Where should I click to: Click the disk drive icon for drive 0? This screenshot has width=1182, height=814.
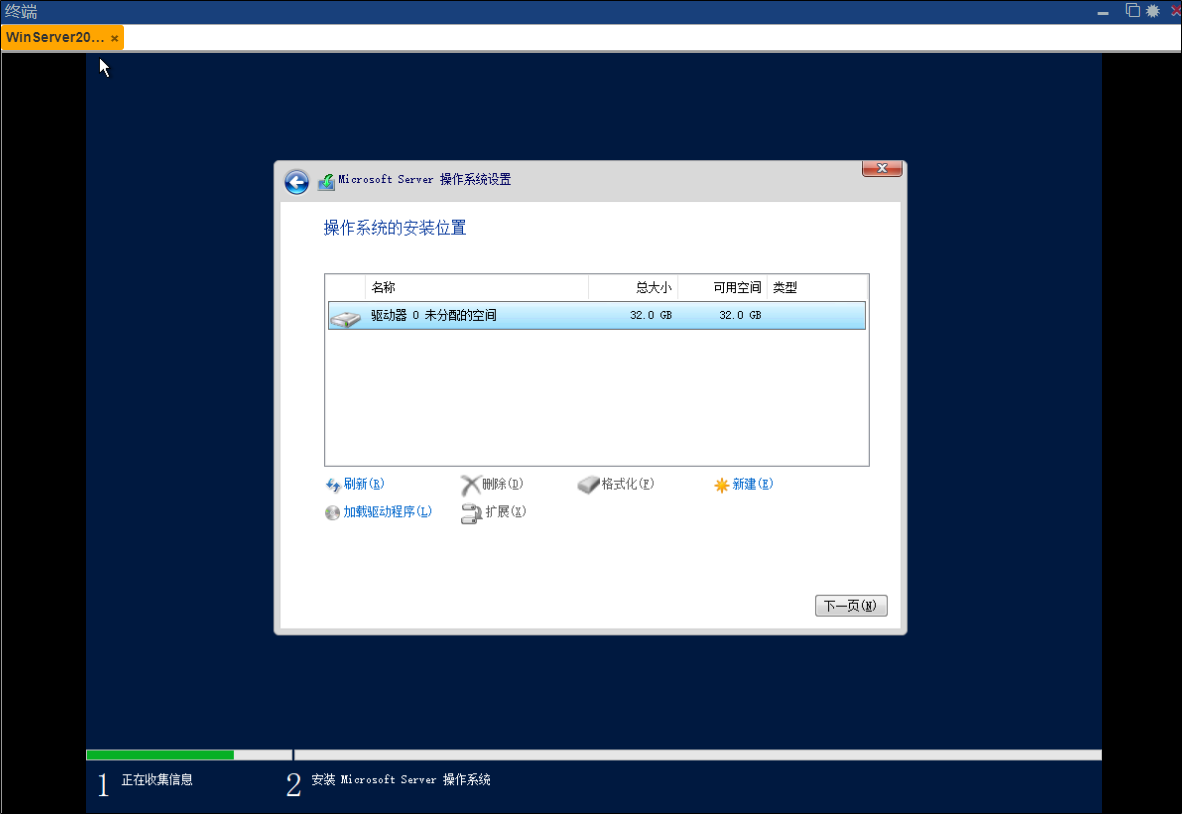tap(345, 318)
